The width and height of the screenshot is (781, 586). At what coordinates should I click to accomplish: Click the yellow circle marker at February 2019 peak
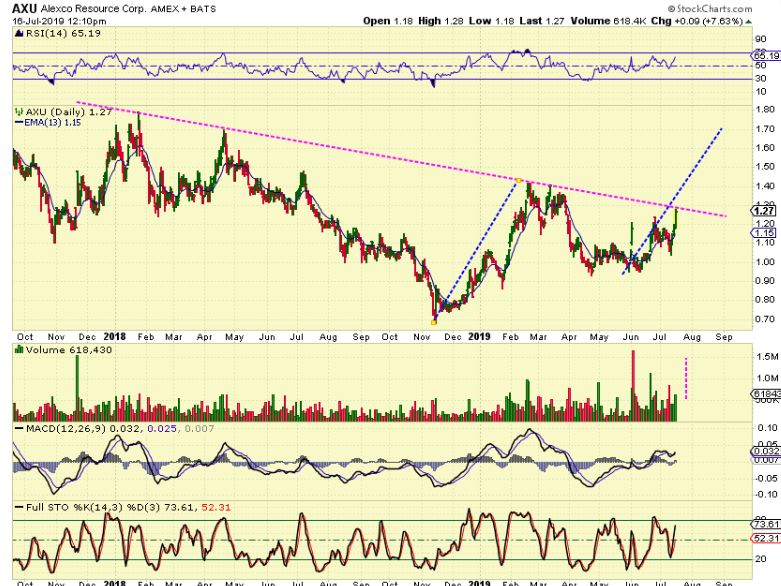click(x=519, y=180)
